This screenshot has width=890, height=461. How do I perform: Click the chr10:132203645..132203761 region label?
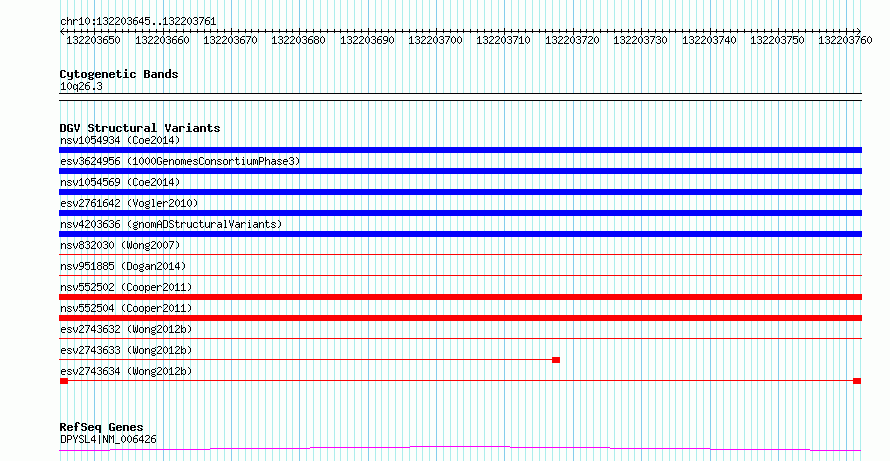(138, 22)
